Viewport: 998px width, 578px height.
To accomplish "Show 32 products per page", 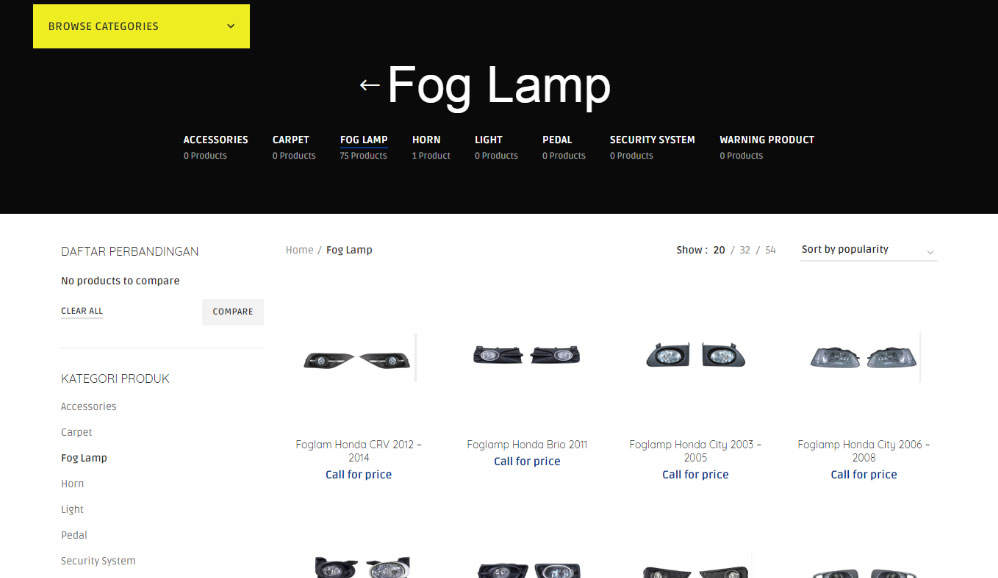I will 745,250.
